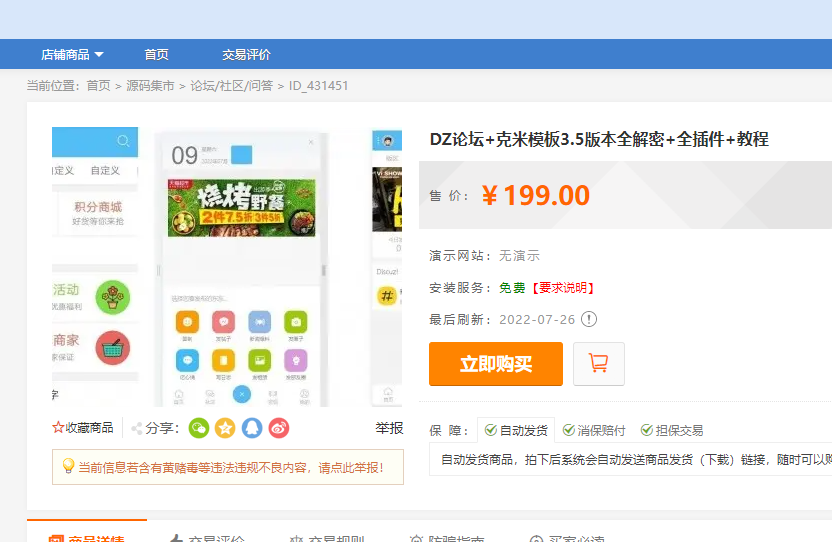Click the 源码集市 breadcrumb link
The height and width of the screenshot is (542, 832).
coord(150,86)
